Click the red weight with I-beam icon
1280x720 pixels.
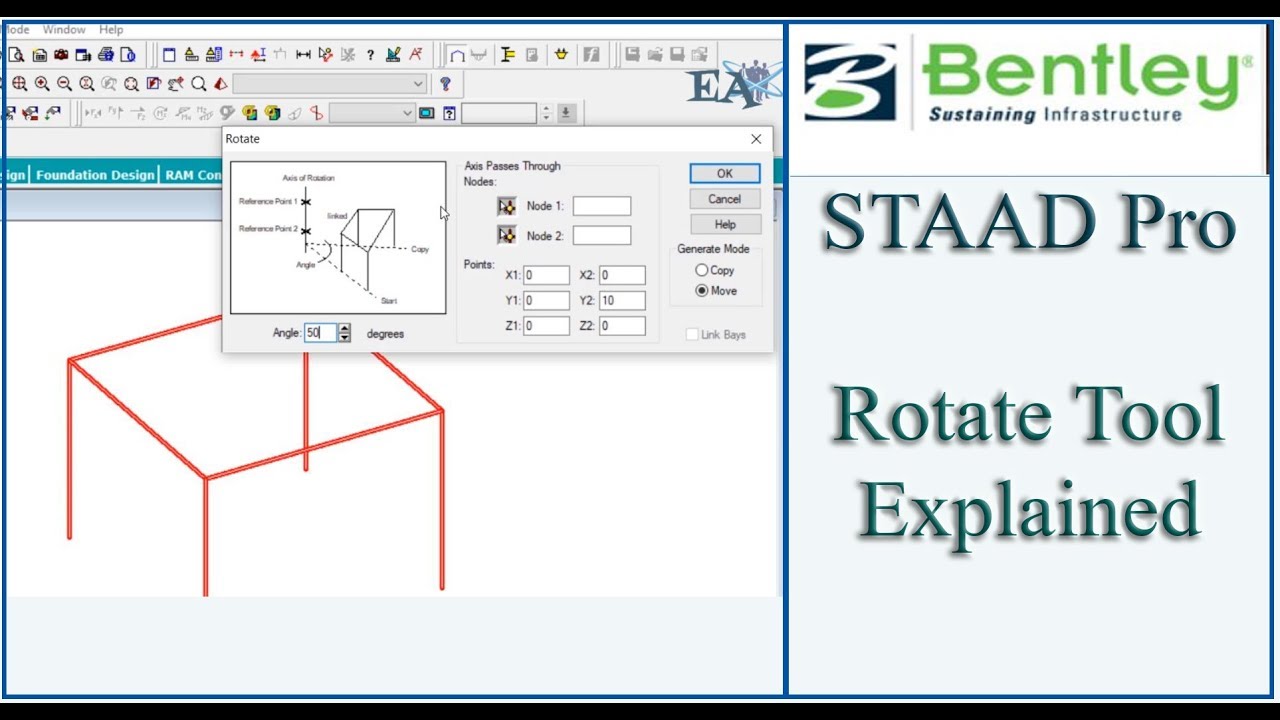tap(258, 54)
